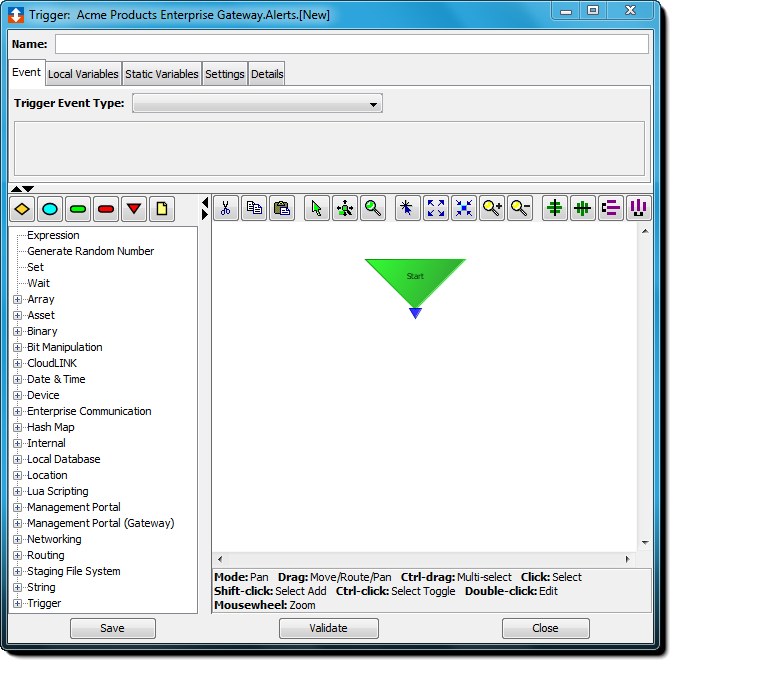Select the Location tree item

coord(47,475)
